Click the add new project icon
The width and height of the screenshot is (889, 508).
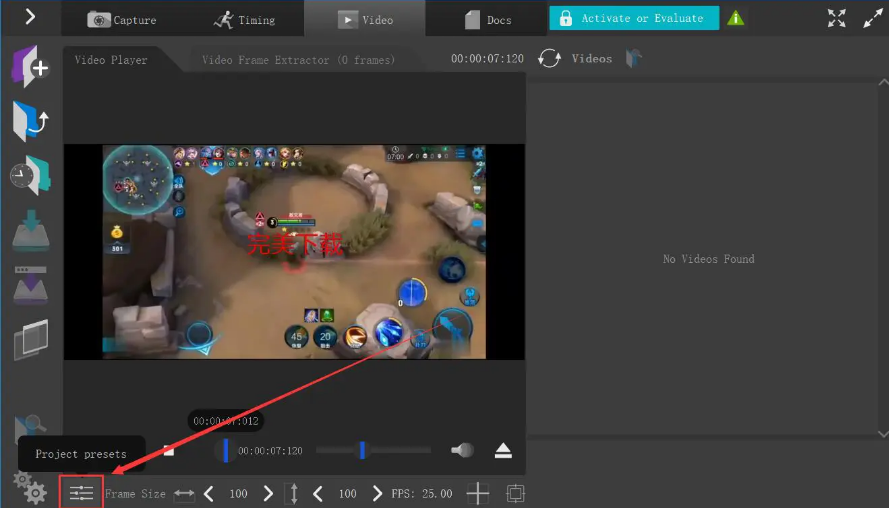click(30, 66)
